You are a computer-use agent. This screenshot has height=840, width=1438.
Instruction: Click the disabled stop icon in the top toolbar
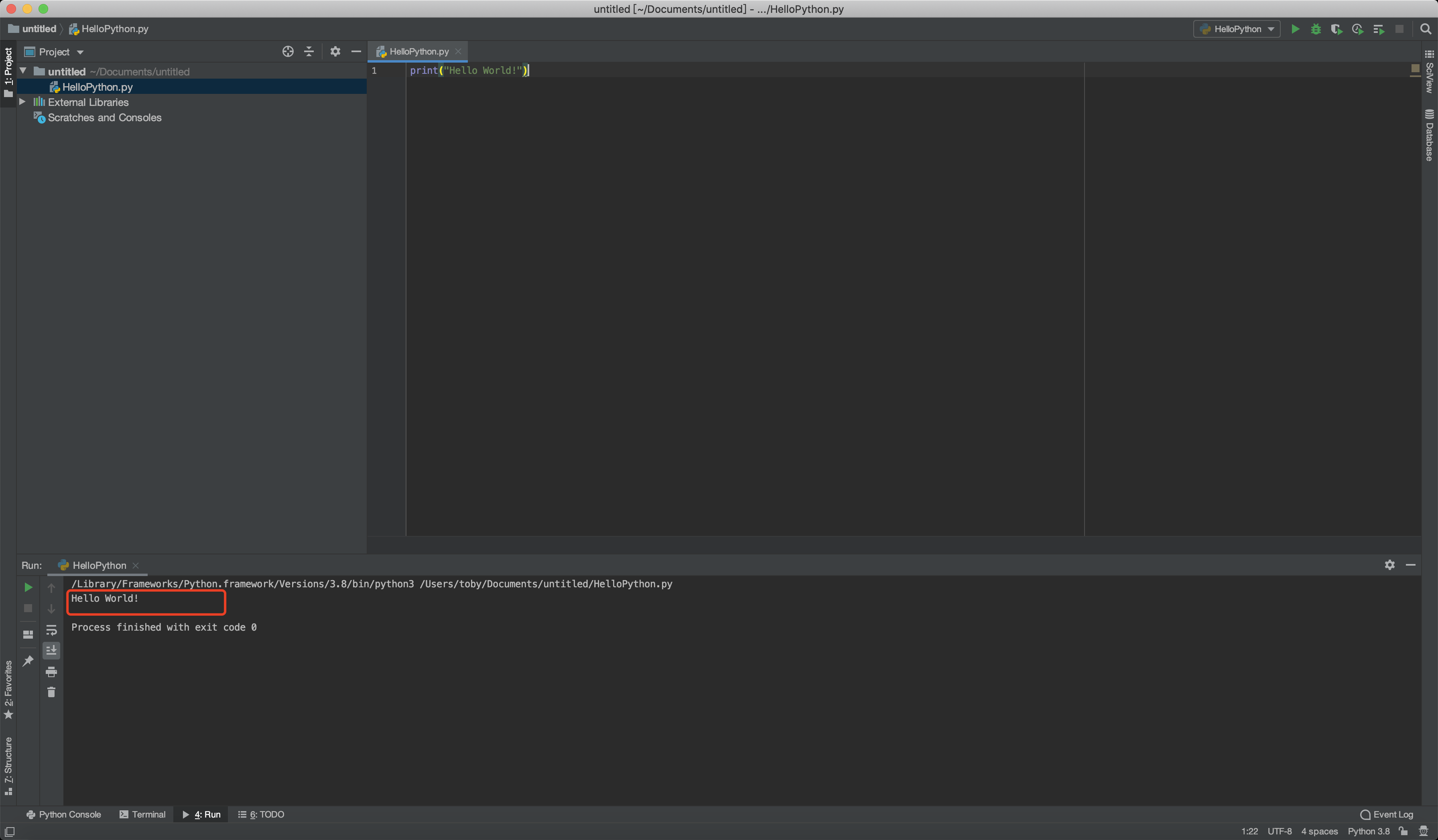(x=1399, y=29)
